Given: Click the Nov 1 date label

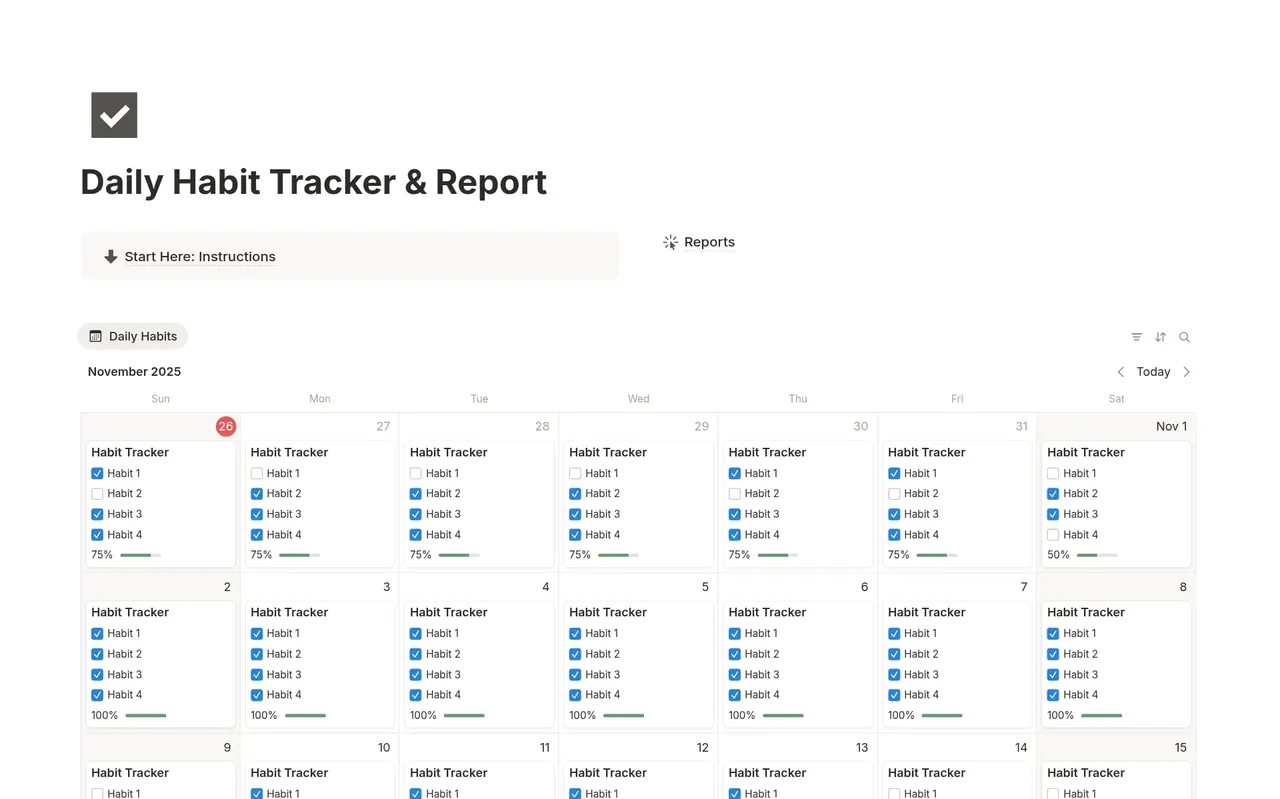Looking at the screenshot, I should [x=1171, y=427].
